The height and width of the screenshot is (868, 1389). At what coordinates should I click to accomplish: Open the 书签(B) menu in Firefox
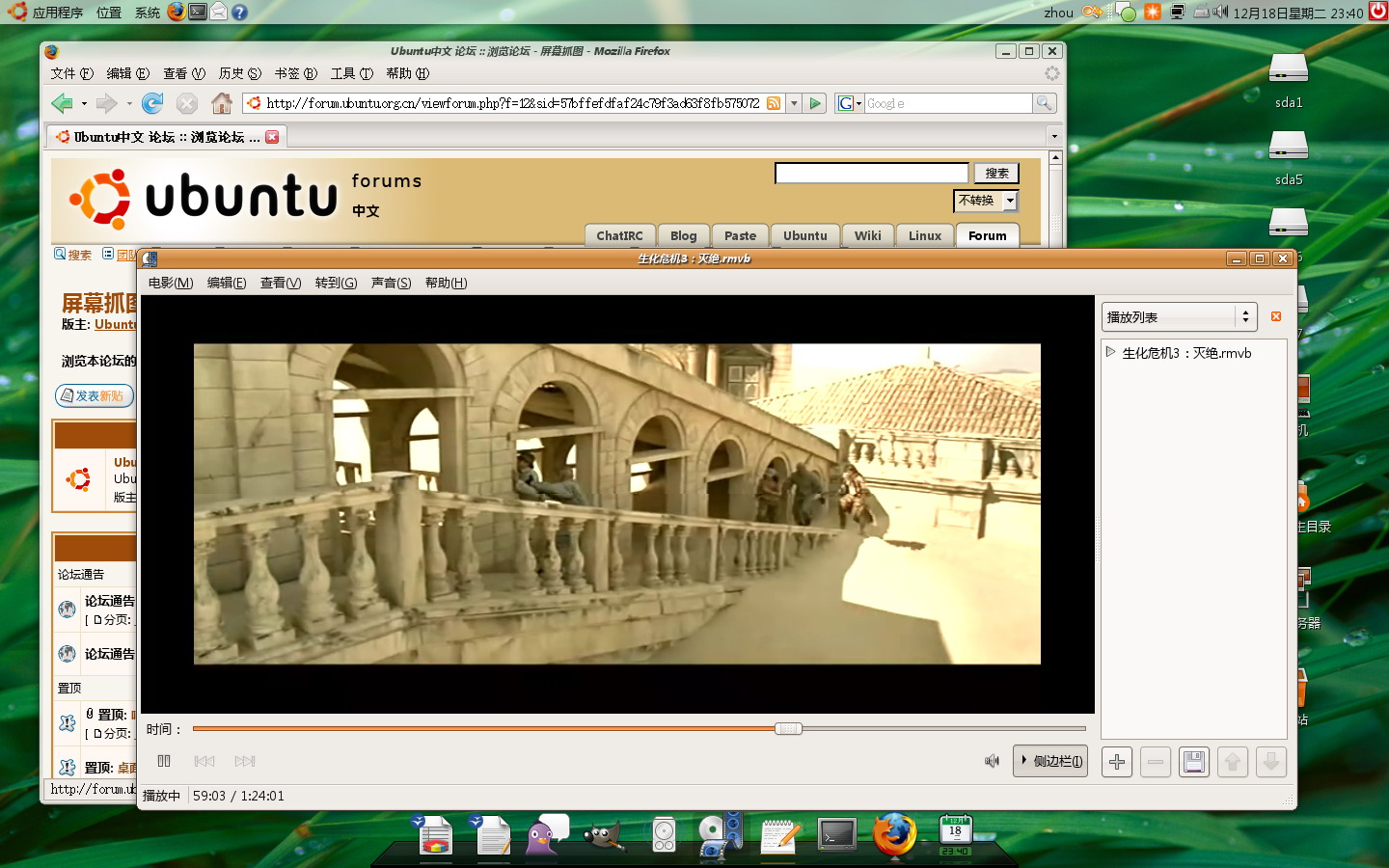click(x=296, y=73)
